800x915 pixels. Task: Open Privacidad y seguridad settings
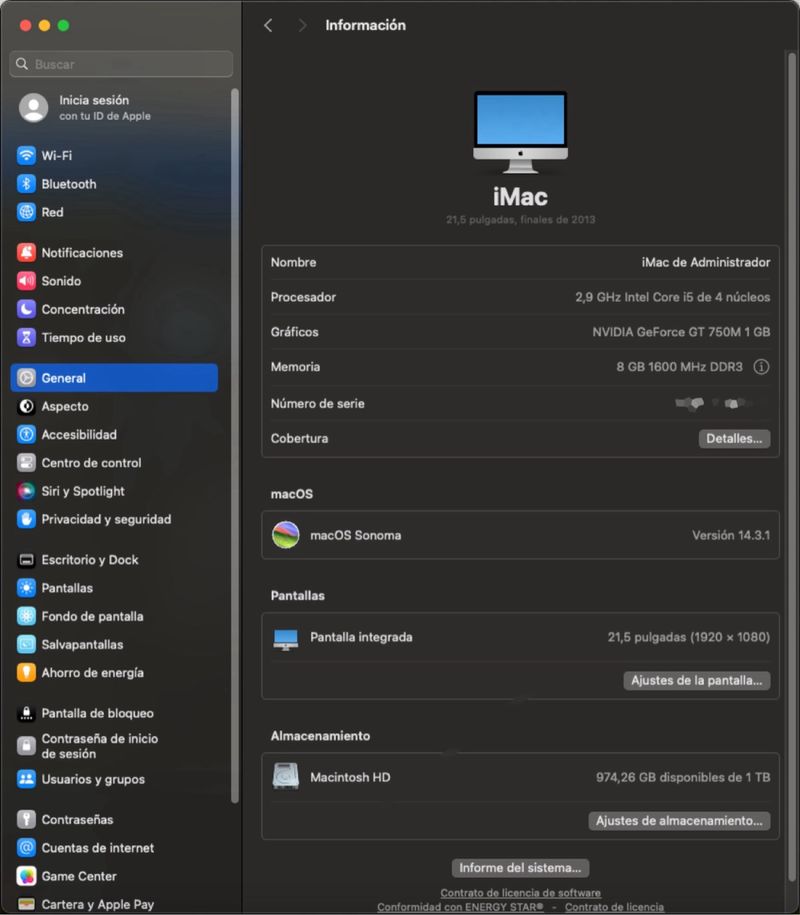point(114,519)
